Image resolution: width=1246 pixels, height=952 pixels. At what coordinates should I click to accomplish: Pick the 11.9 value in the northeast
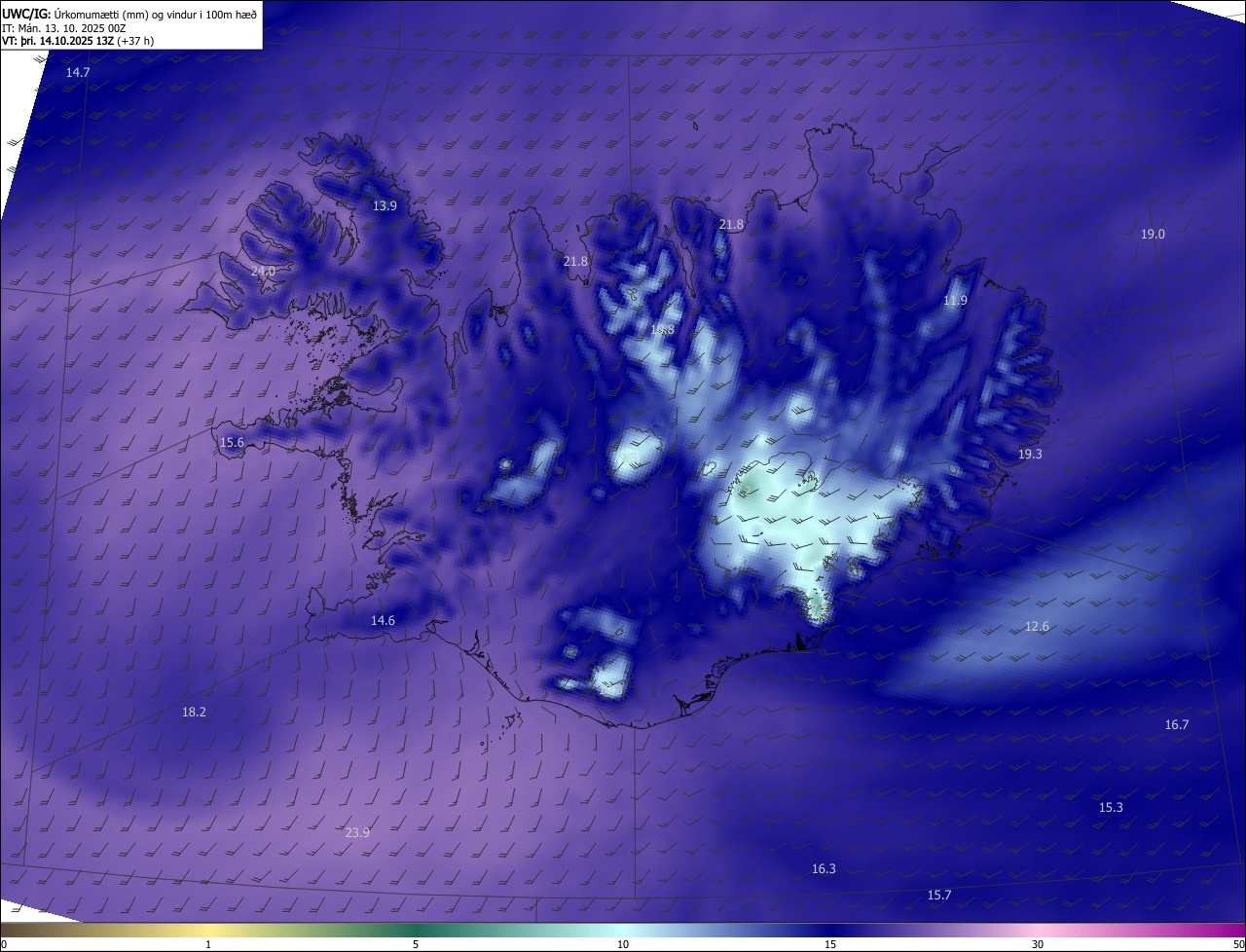(956, 301)
